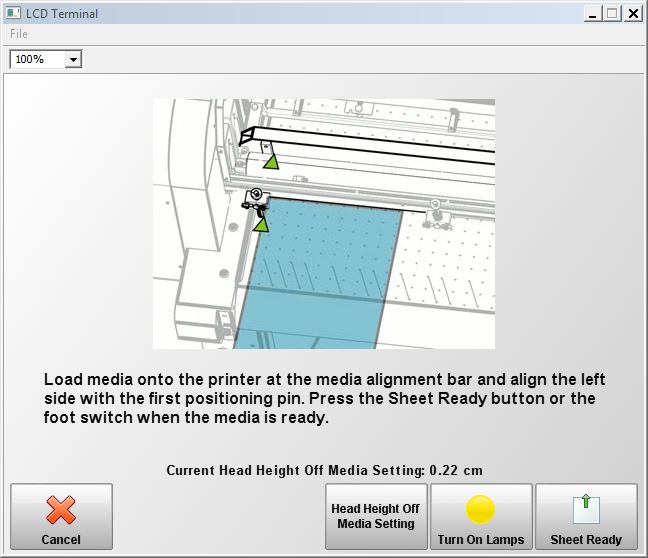Click the LCD Terminal title bar icon
Viewport: 648px width, 558px height.
coord(13,13)
